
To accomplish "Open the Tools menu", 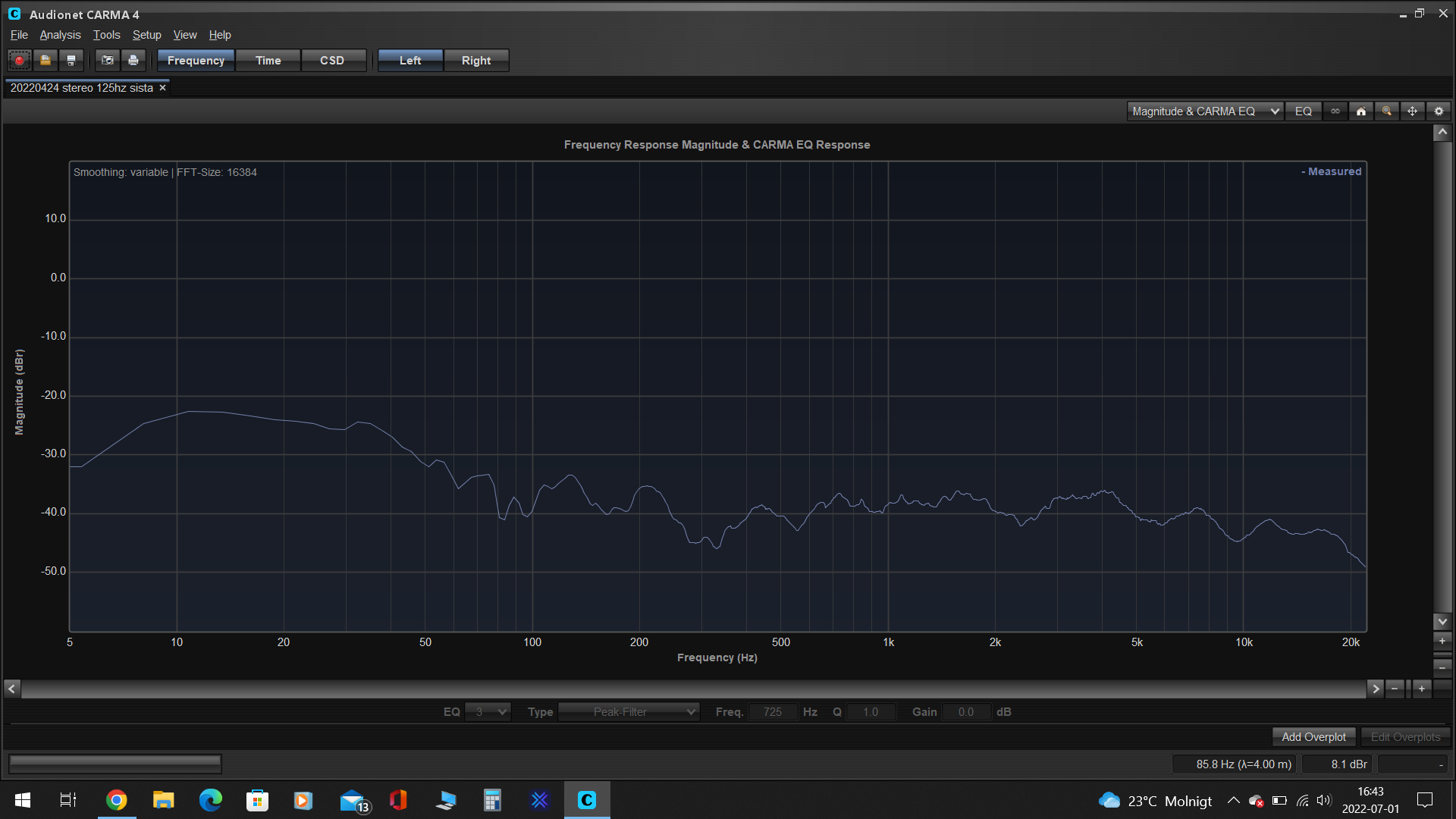I will tap(106, 35).
